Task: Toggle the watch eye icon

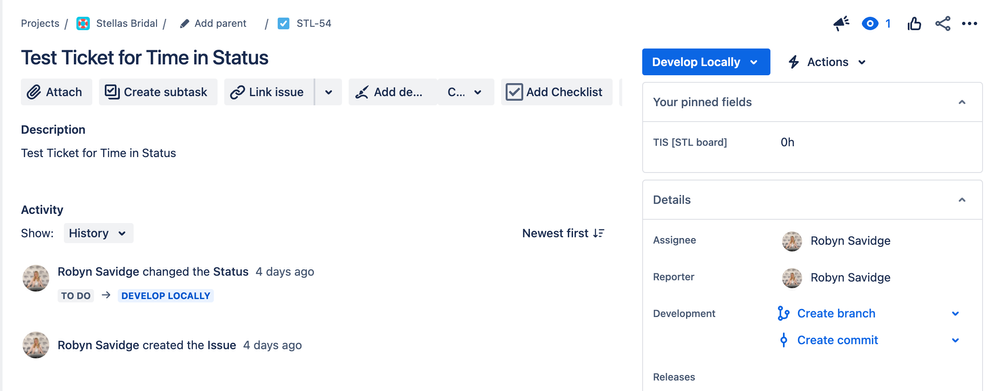Action: (869, 24)
